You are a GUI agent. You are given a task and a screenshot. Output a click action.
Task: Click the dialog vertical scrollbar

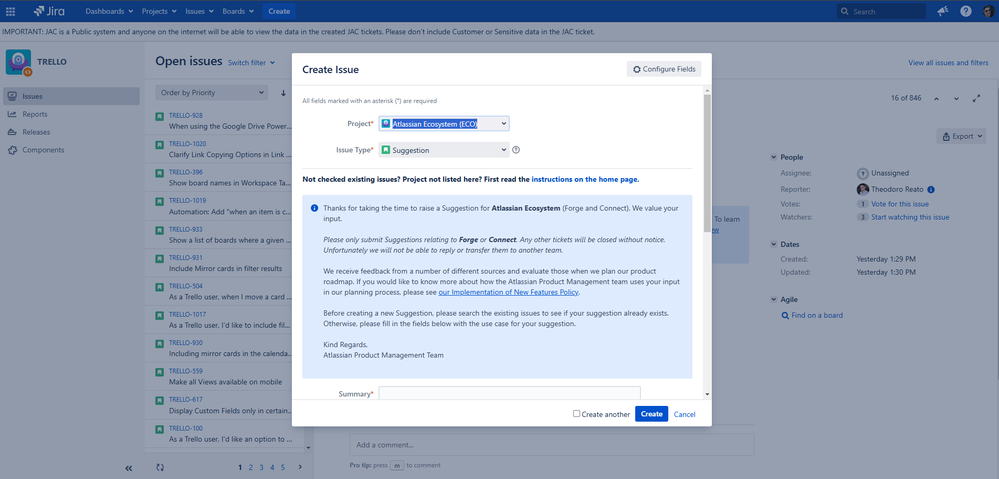[707, 162]
